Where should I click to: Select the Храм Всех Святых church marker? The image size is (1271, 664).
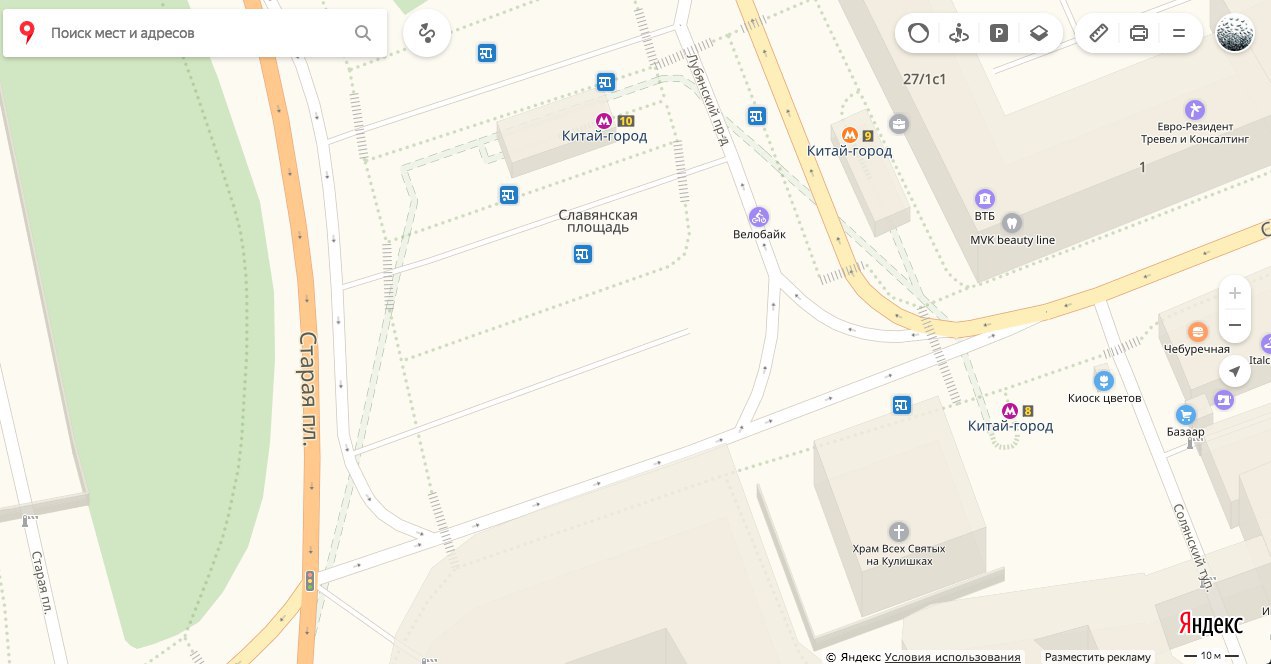(898, 531)
